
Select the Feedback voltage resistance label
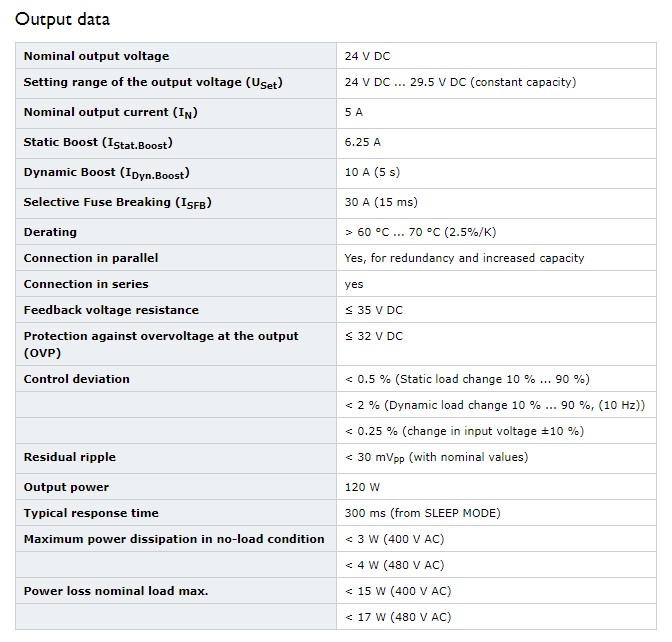(x=111, y=310)
